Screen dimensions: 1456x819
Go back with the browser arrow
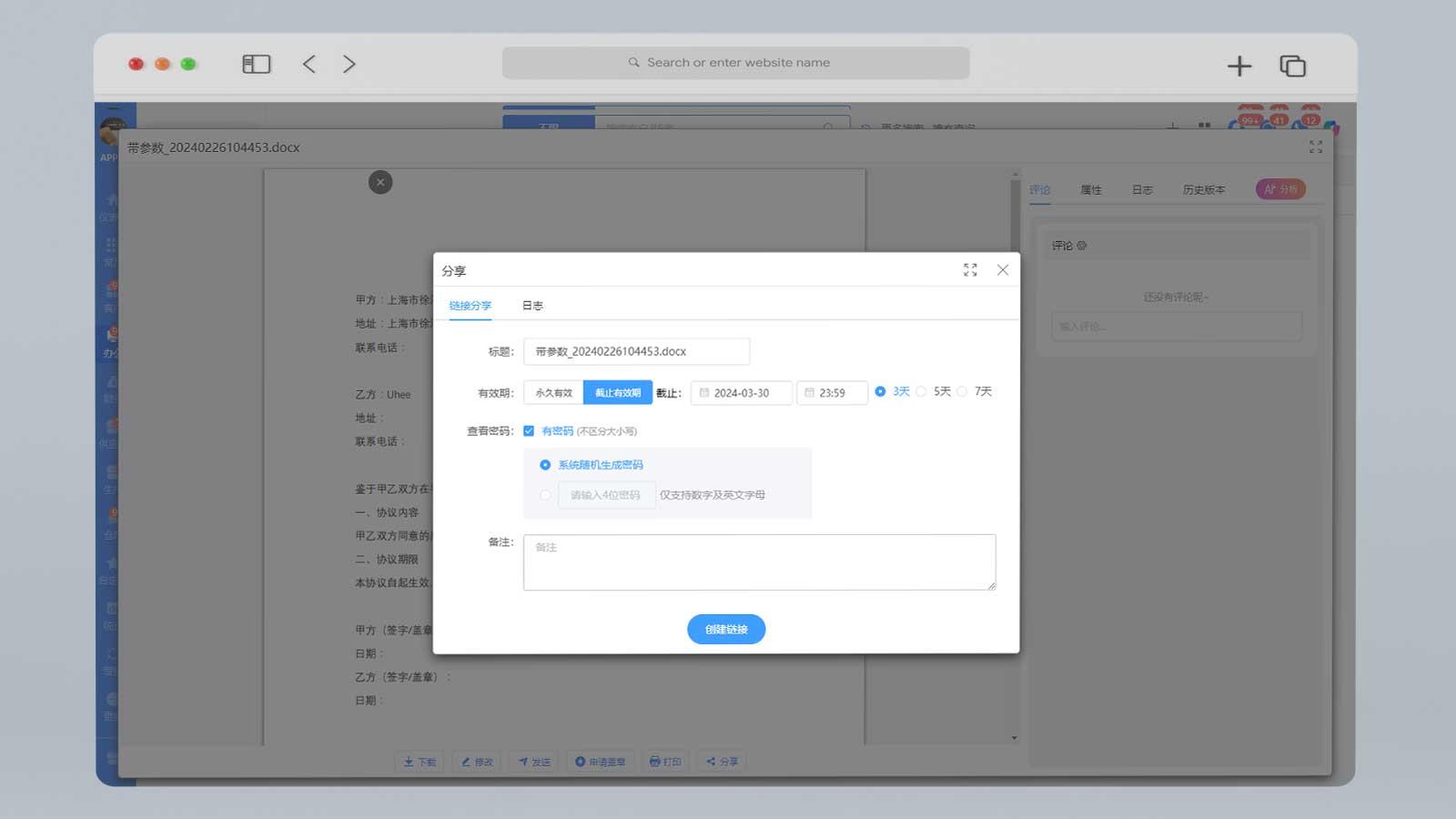pos(309,64)
